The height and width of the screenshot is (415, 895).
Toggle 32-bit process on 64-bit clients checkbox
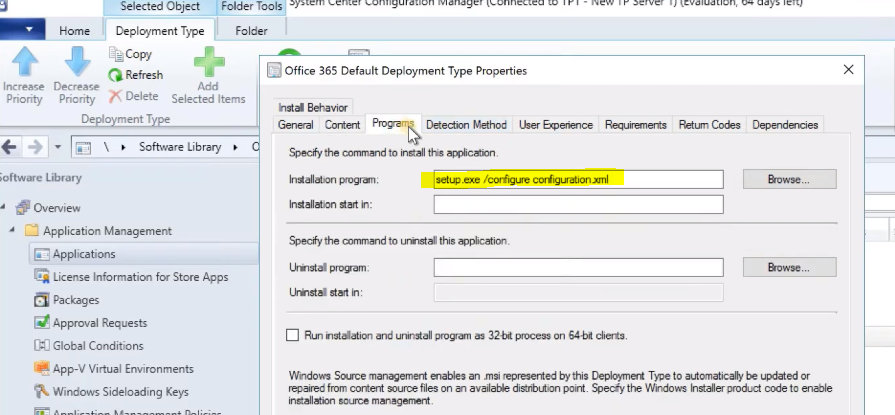pos(292,335)
